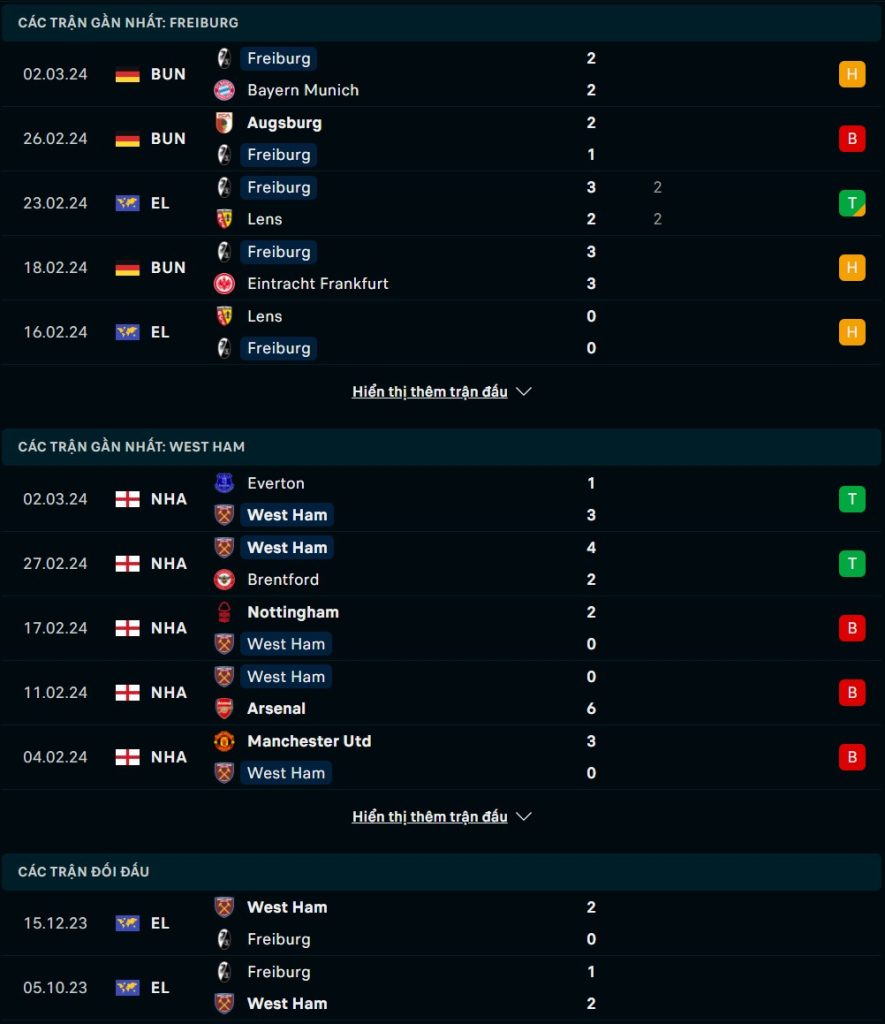The width and height of the screenshot is (885, 1024).
Task: Open 'Hiển thị thêm trận đấu' under West Ham
Action: pyautogui.click(x=430, y=817)
